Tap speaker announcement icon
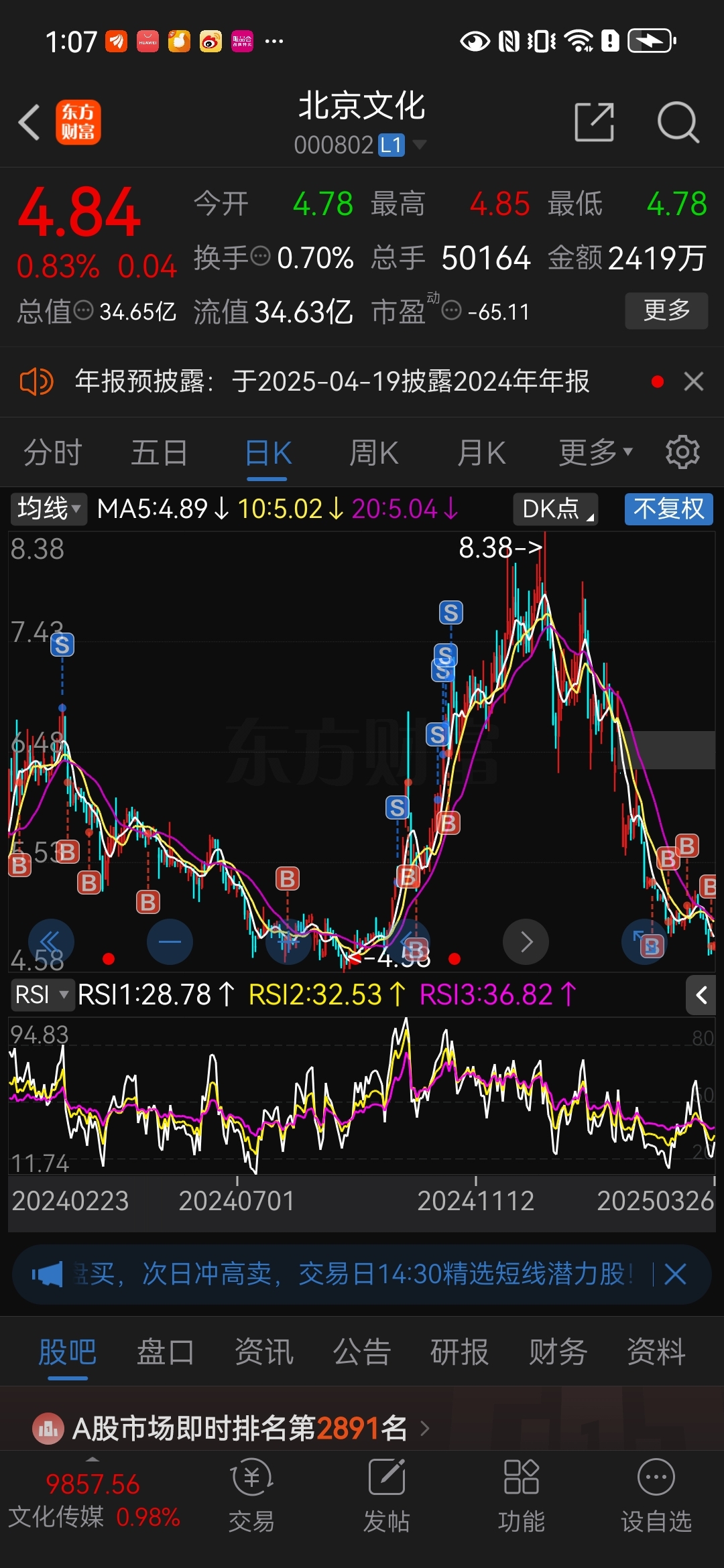This screenshot has height=1568, width=724. pos(37,382)
